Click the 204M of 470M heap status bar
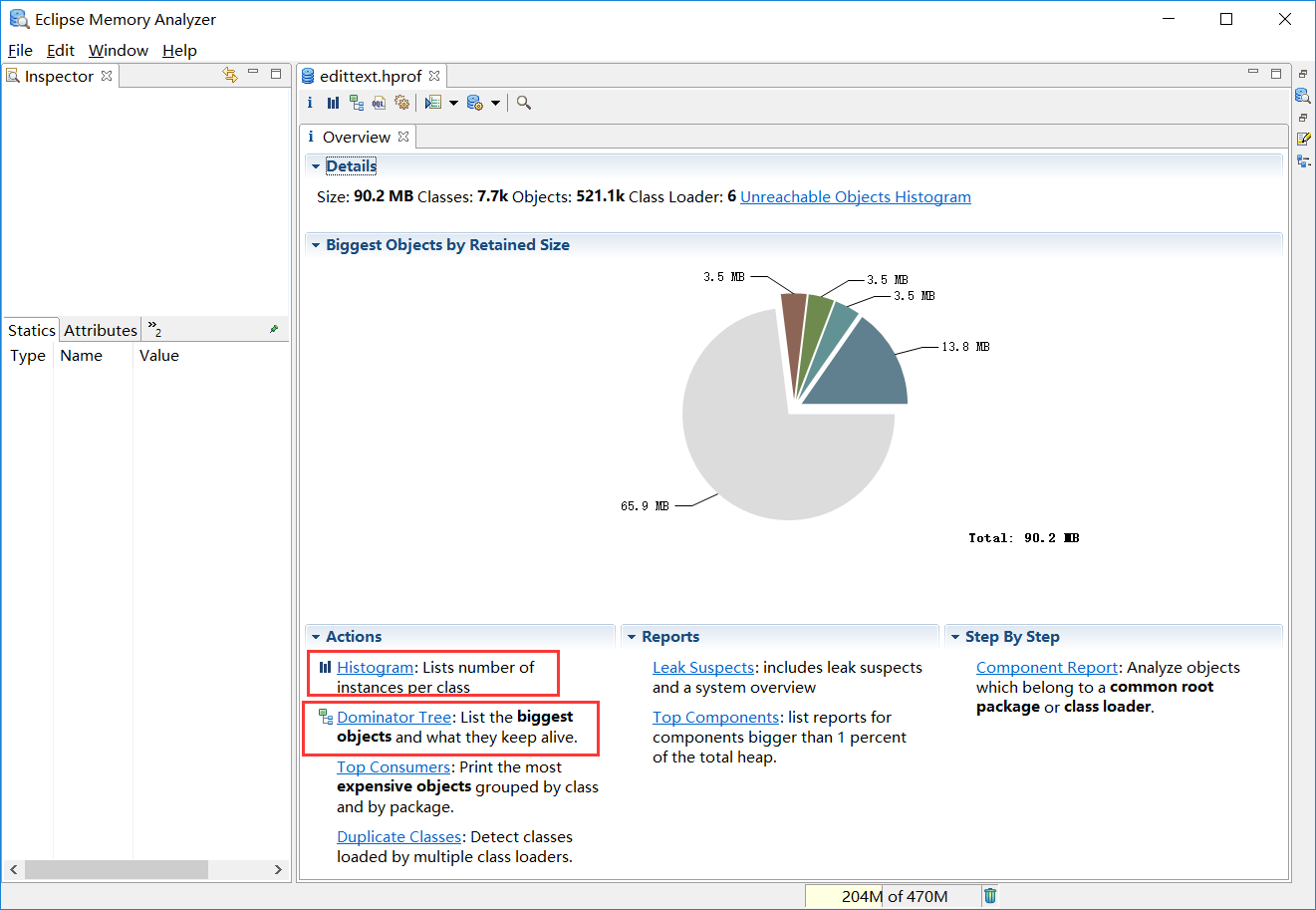Image resolution: width=1316 pixels, height=910 pixels. tap(894, 896)
